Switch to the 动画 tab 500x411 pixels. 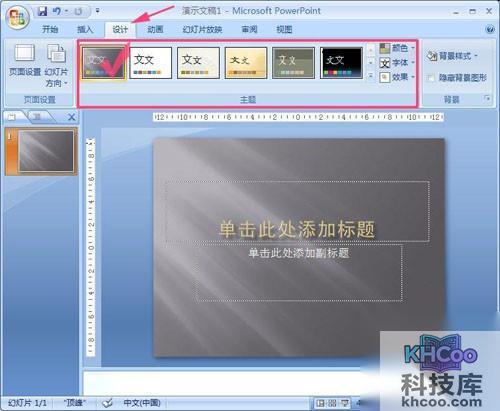point(155,29)
